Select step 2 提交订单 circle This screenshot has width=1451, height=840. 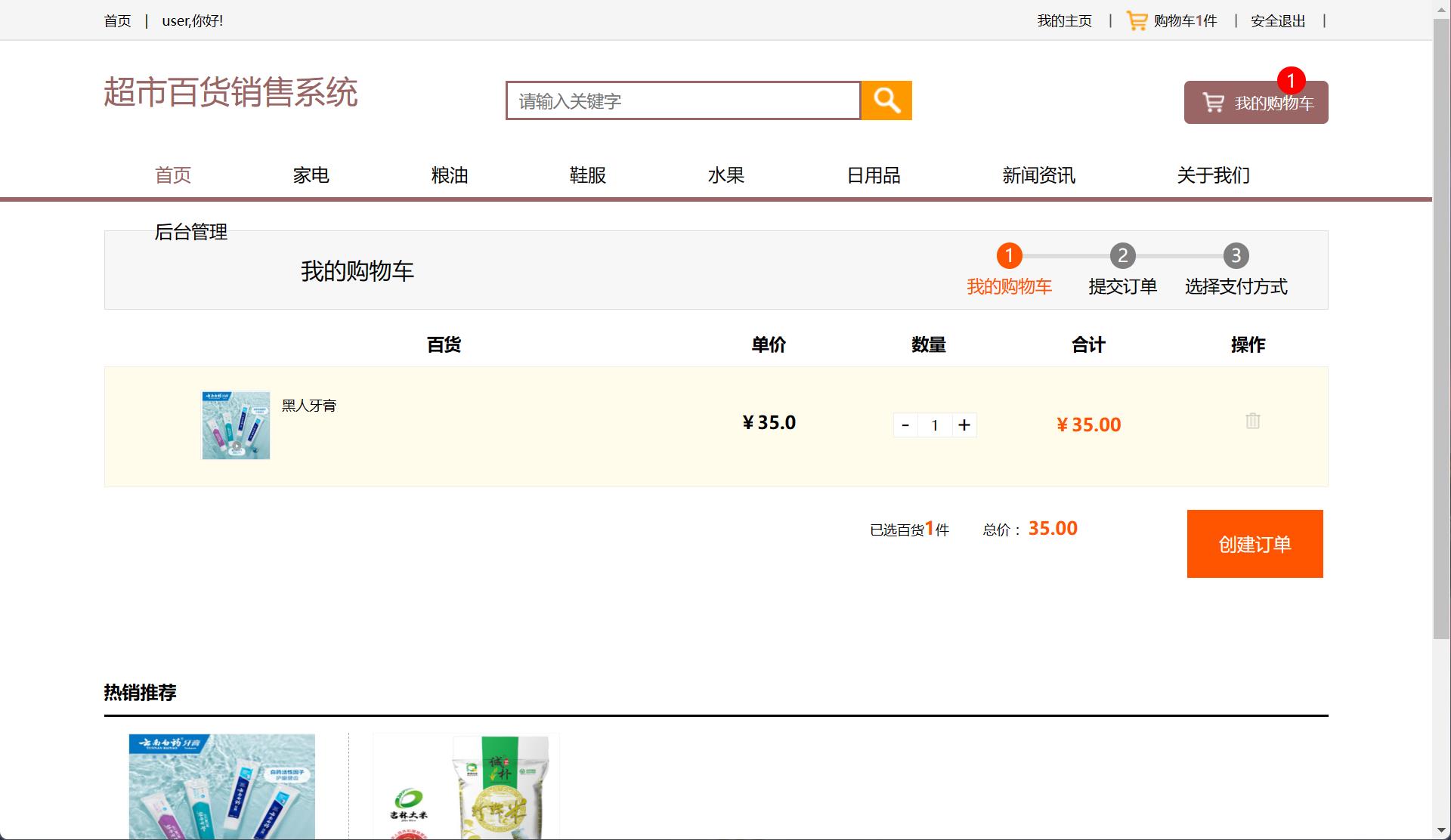coord(1122,256)
